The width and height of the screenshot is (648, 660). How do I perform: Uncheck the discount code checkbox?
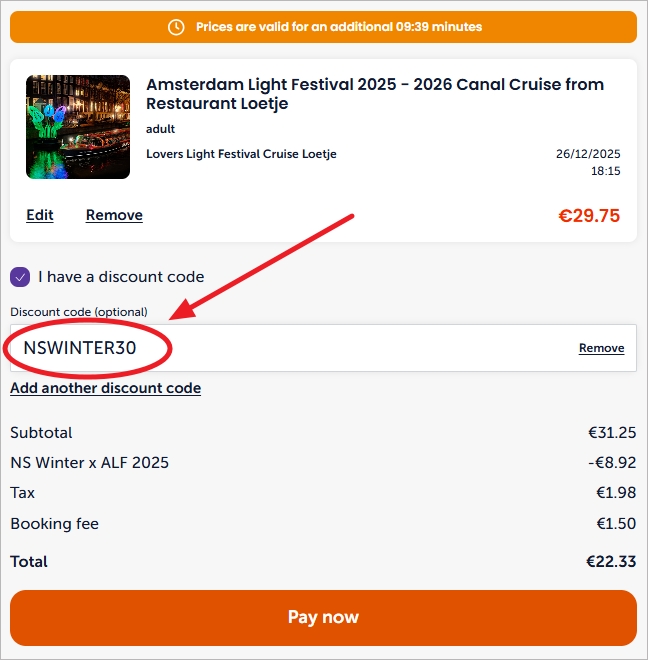(x=20, y=277)
